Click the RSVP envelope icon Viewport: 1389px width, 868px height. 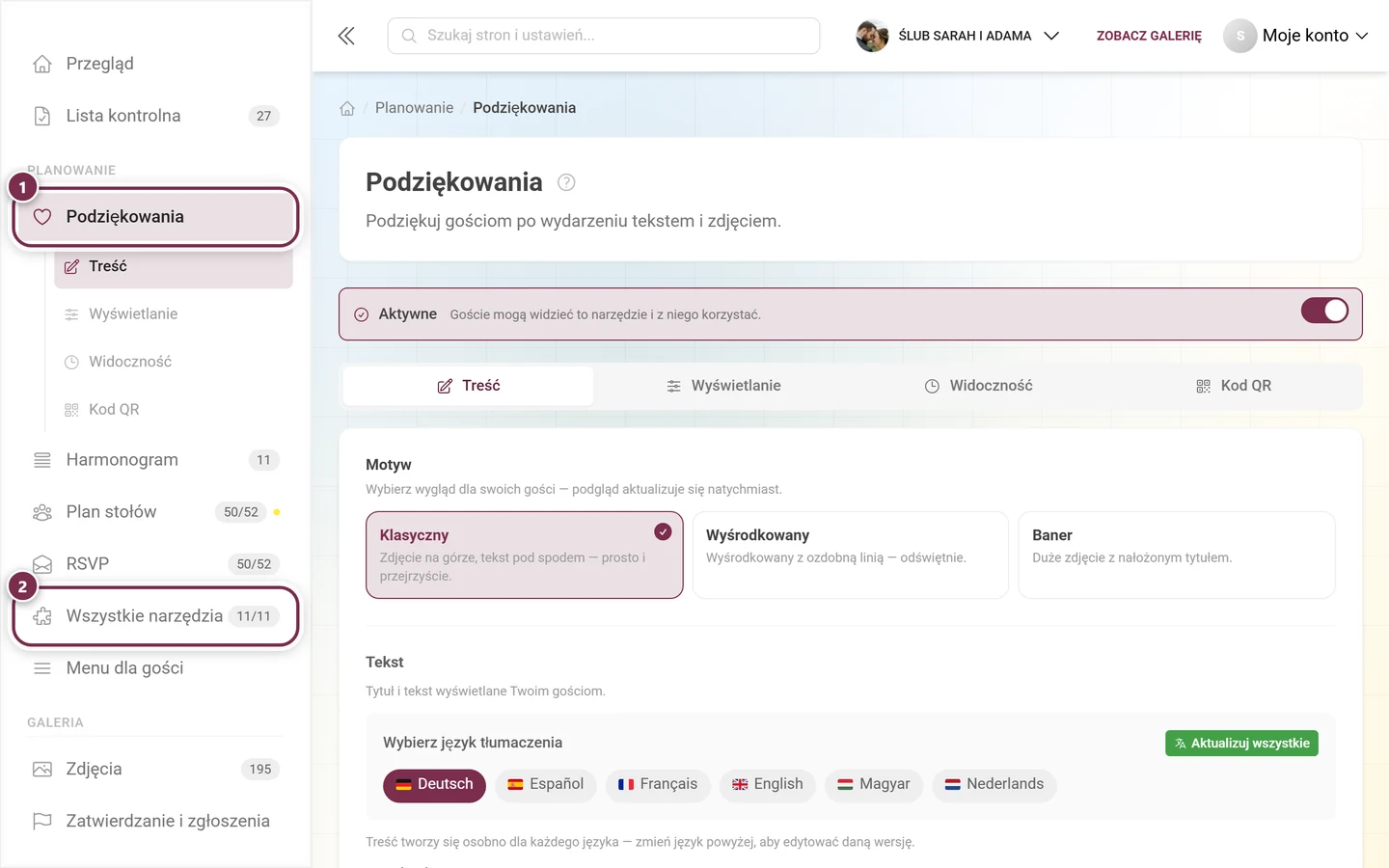pos(42,564)
